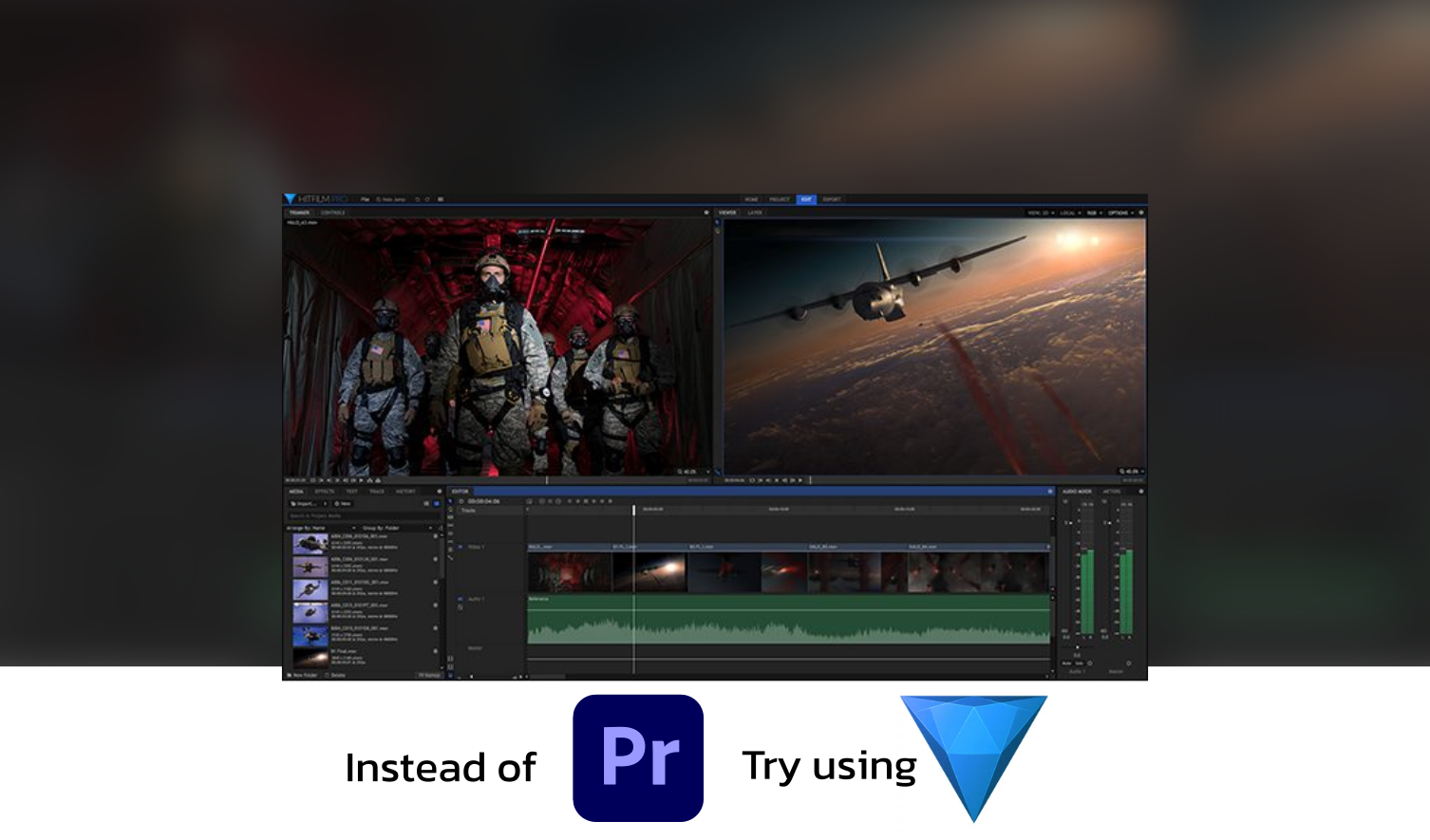Click the timeline horizontal scrollbar
Viewport: 1430px width, 840px height.
(x=546, y=676)
